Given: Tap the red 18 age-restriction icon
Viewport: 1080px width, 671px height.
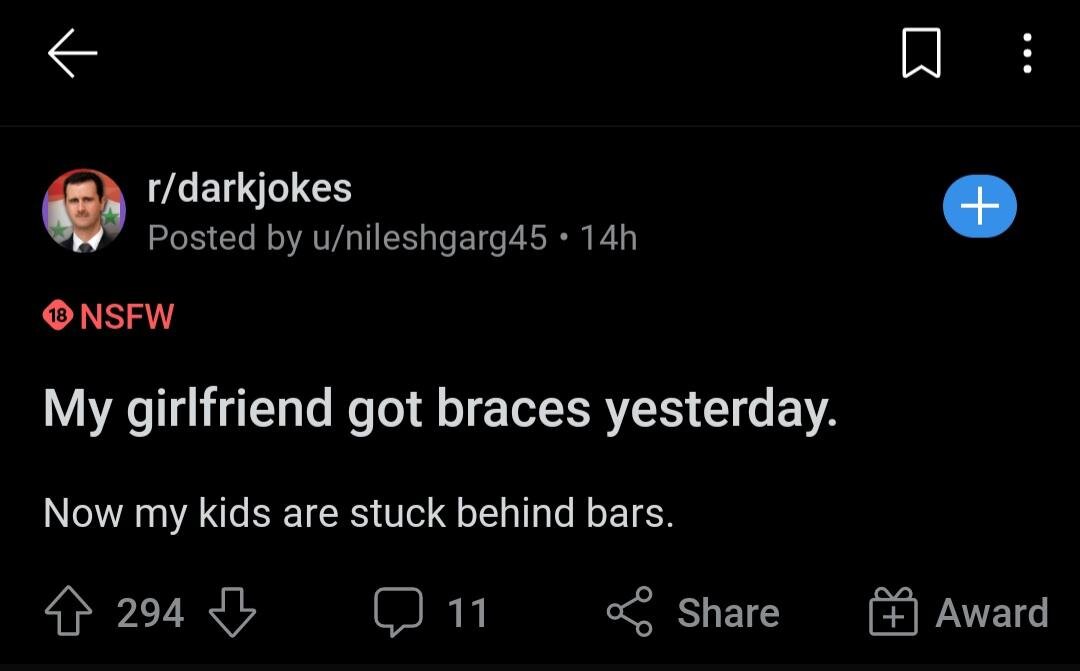Looking at the screenshot, I should coord(58,316).
